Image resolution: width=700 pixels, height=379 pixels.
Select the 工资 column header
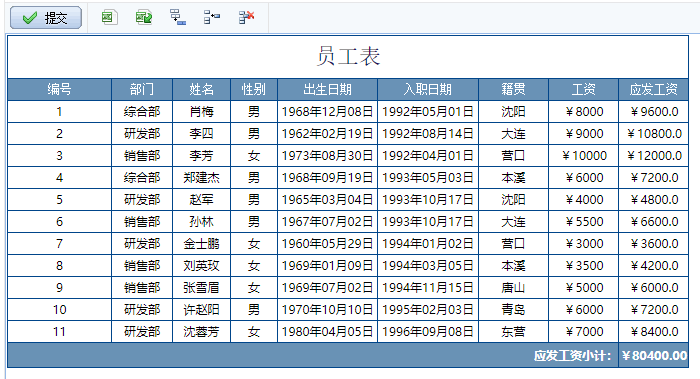[583, 90]
